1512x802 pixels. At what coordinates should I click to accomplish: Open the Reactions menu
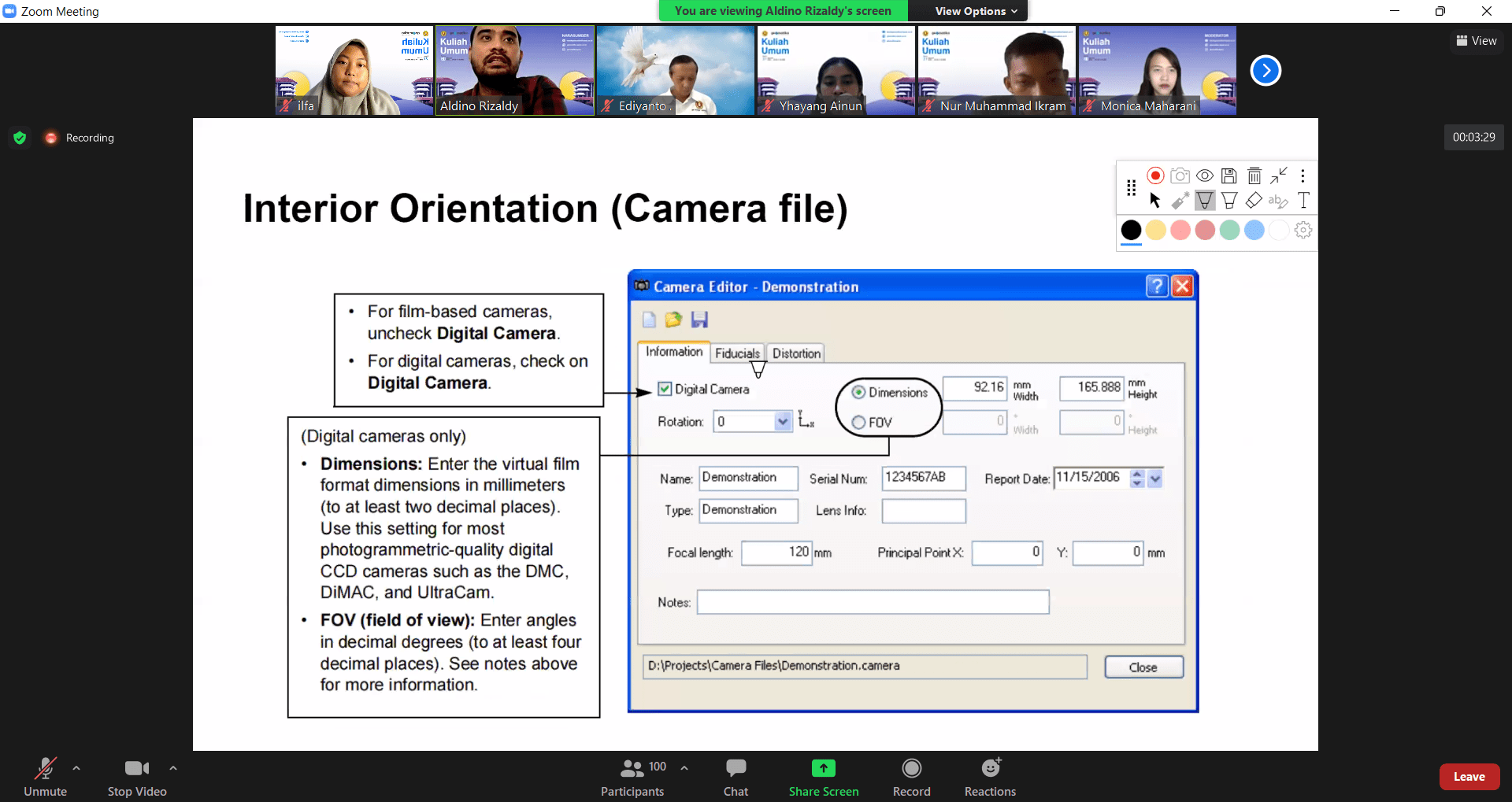990,777
